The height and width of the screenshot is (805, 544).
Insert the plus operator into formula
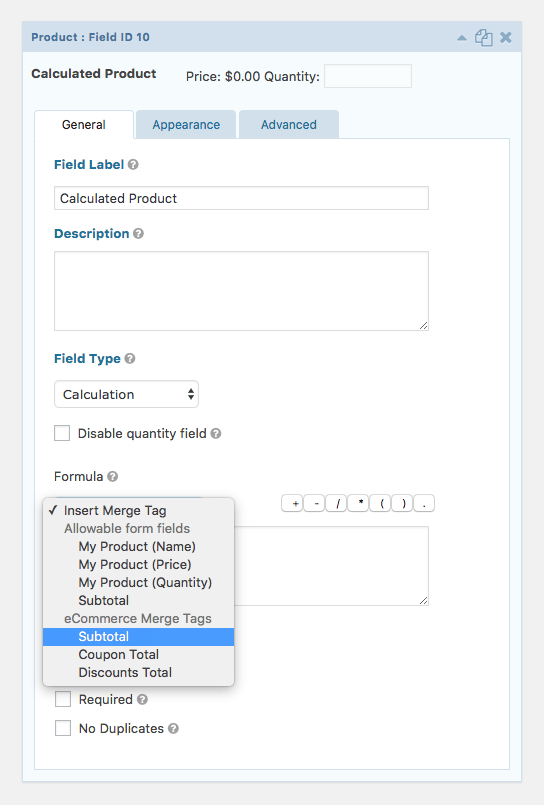pyautogui.click(x=293, y=504)
